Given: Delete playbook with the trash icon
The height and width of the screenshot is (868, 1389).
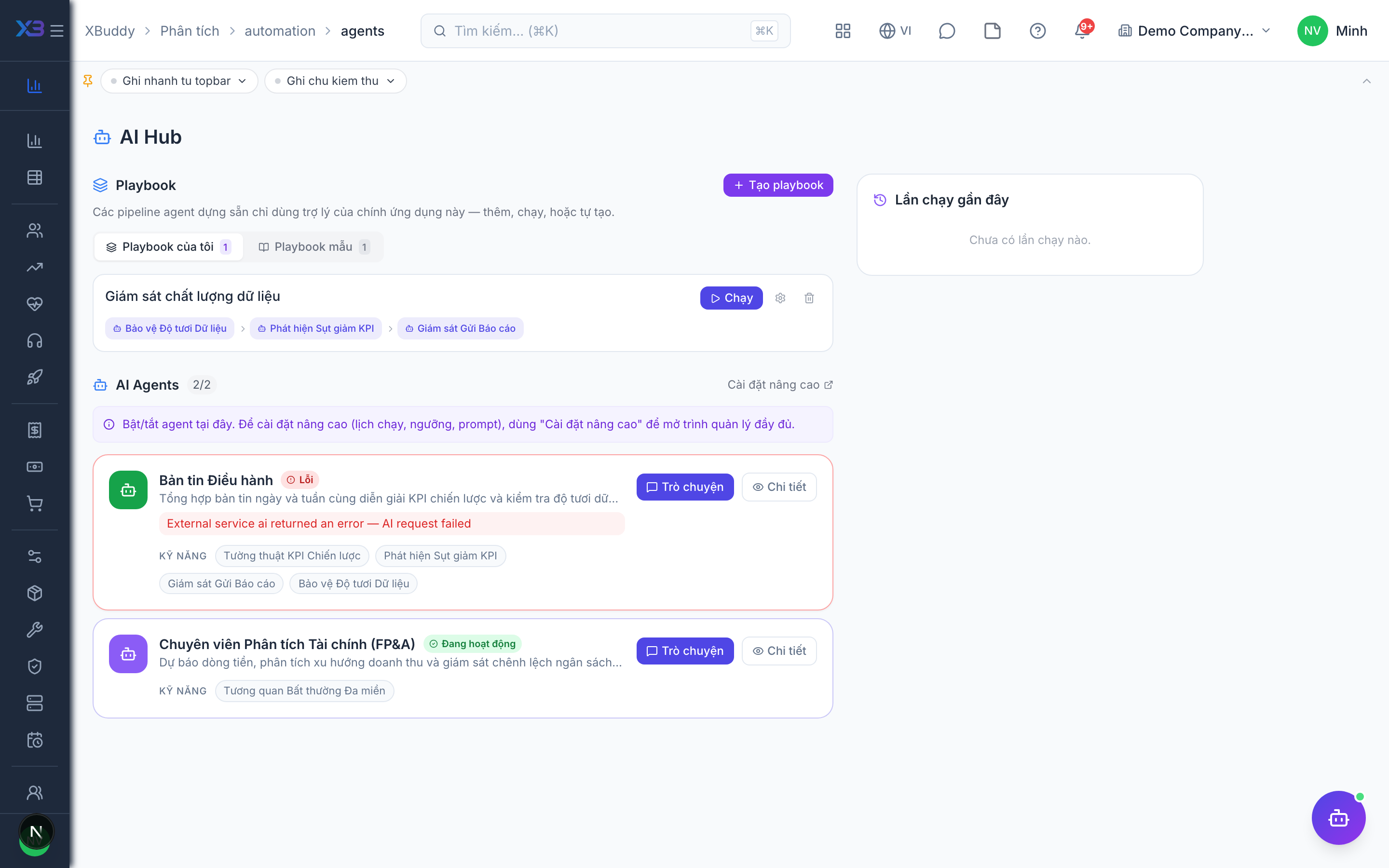Looking at the screenshot, I should [809, 298].
